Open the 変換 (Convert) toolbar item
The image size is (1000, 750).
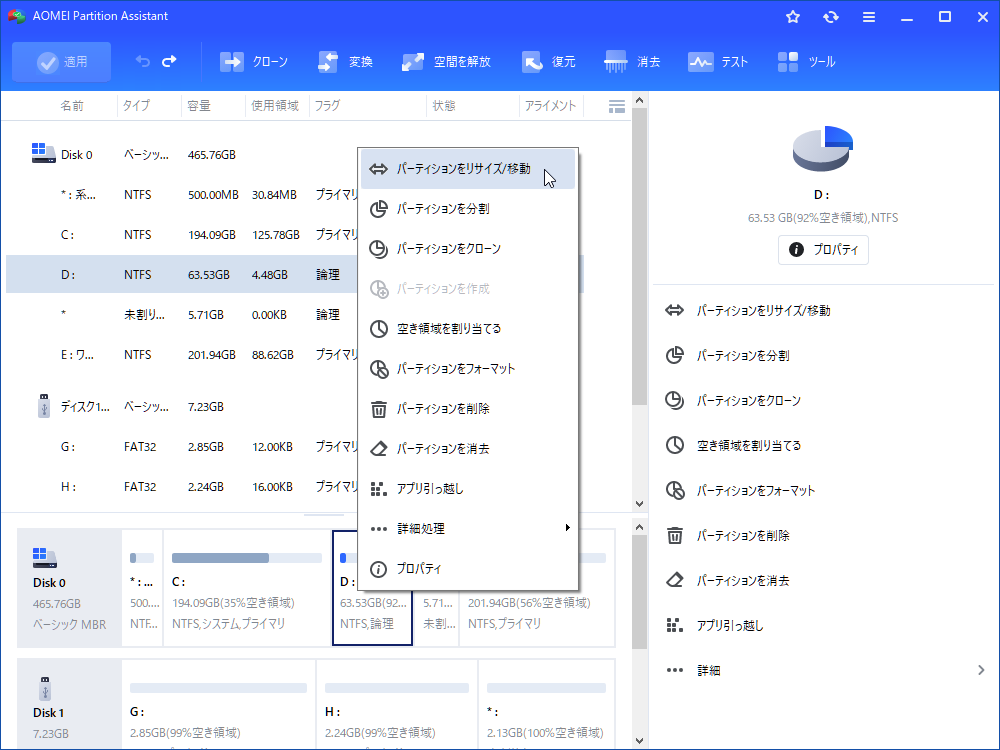click(345, 62)
